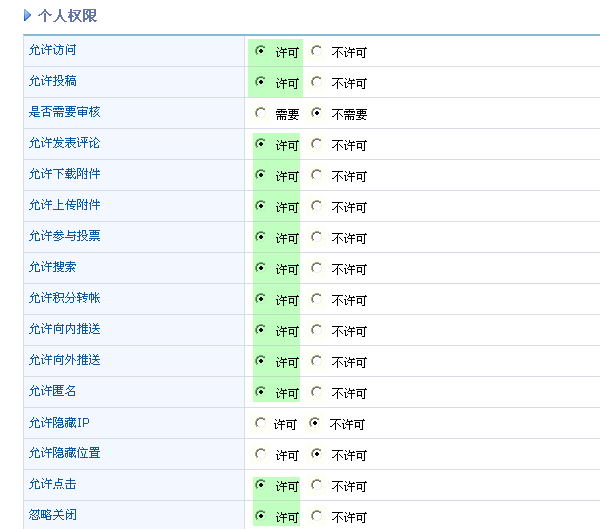Click the 个人权限 section heading
The height and width of the screenshot is (529, 600).
pyautogui.click(x=67, y=16)
